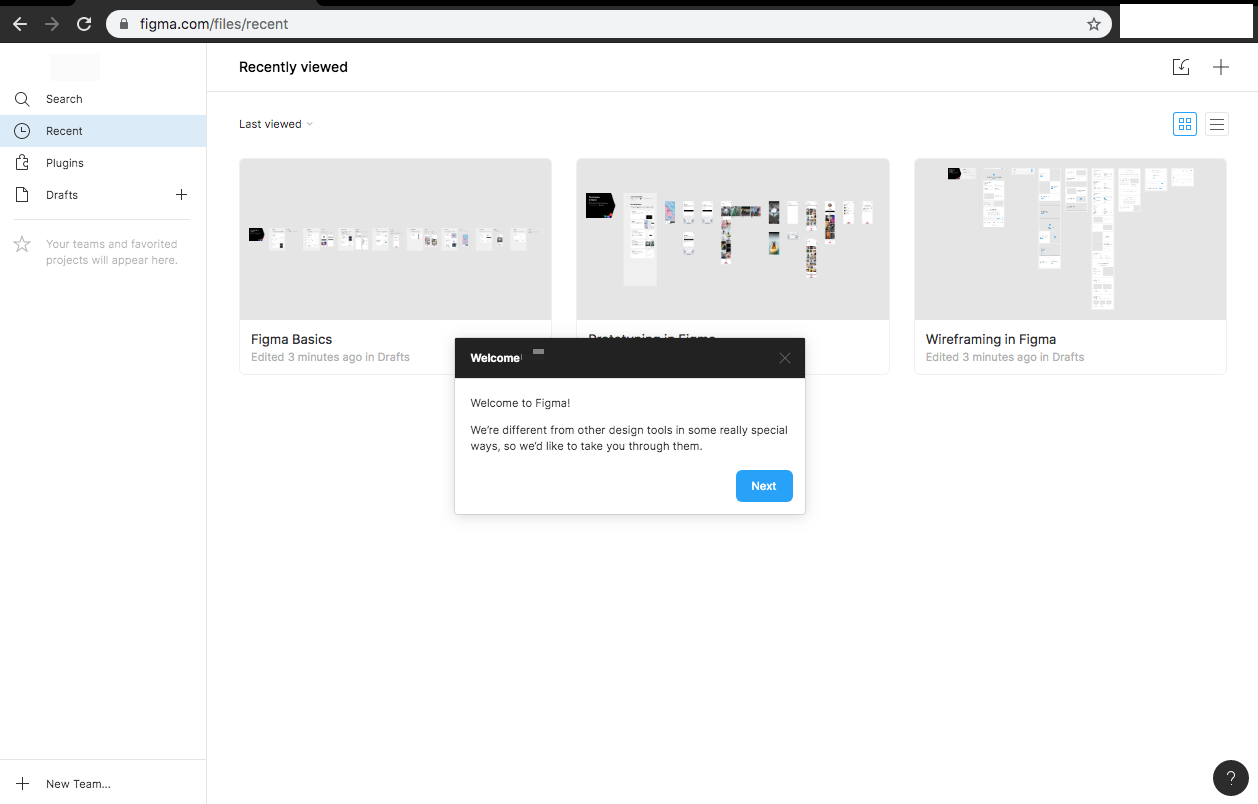Create new file with top-right plus icon
This screenshot has height=804, width=1258.
1221,67
